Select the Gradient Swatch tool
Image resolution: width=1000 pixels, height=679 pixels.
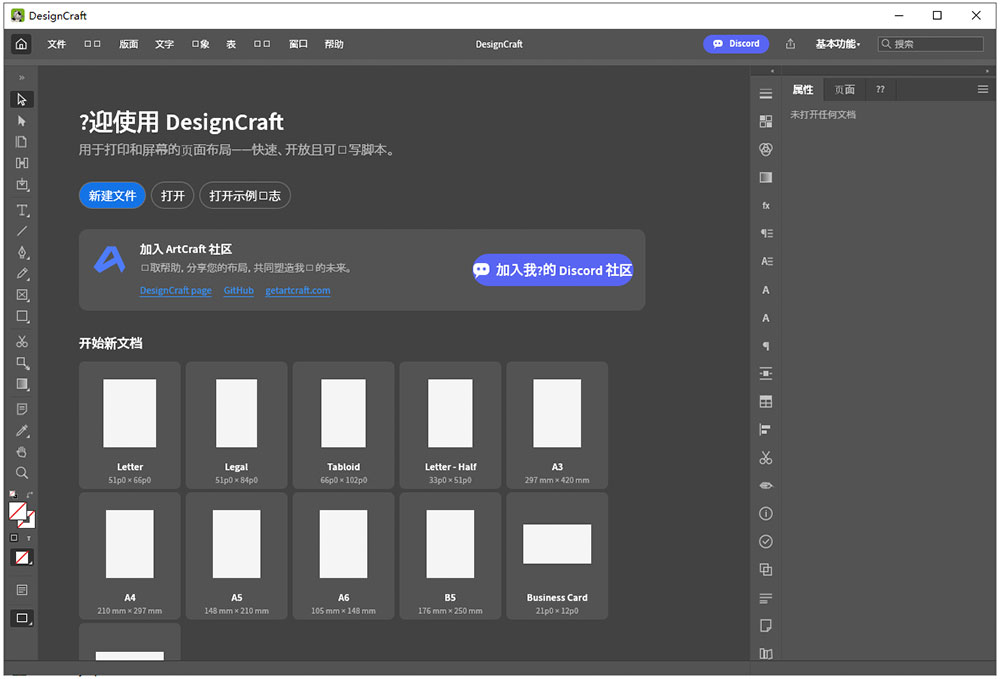[22, 384]
